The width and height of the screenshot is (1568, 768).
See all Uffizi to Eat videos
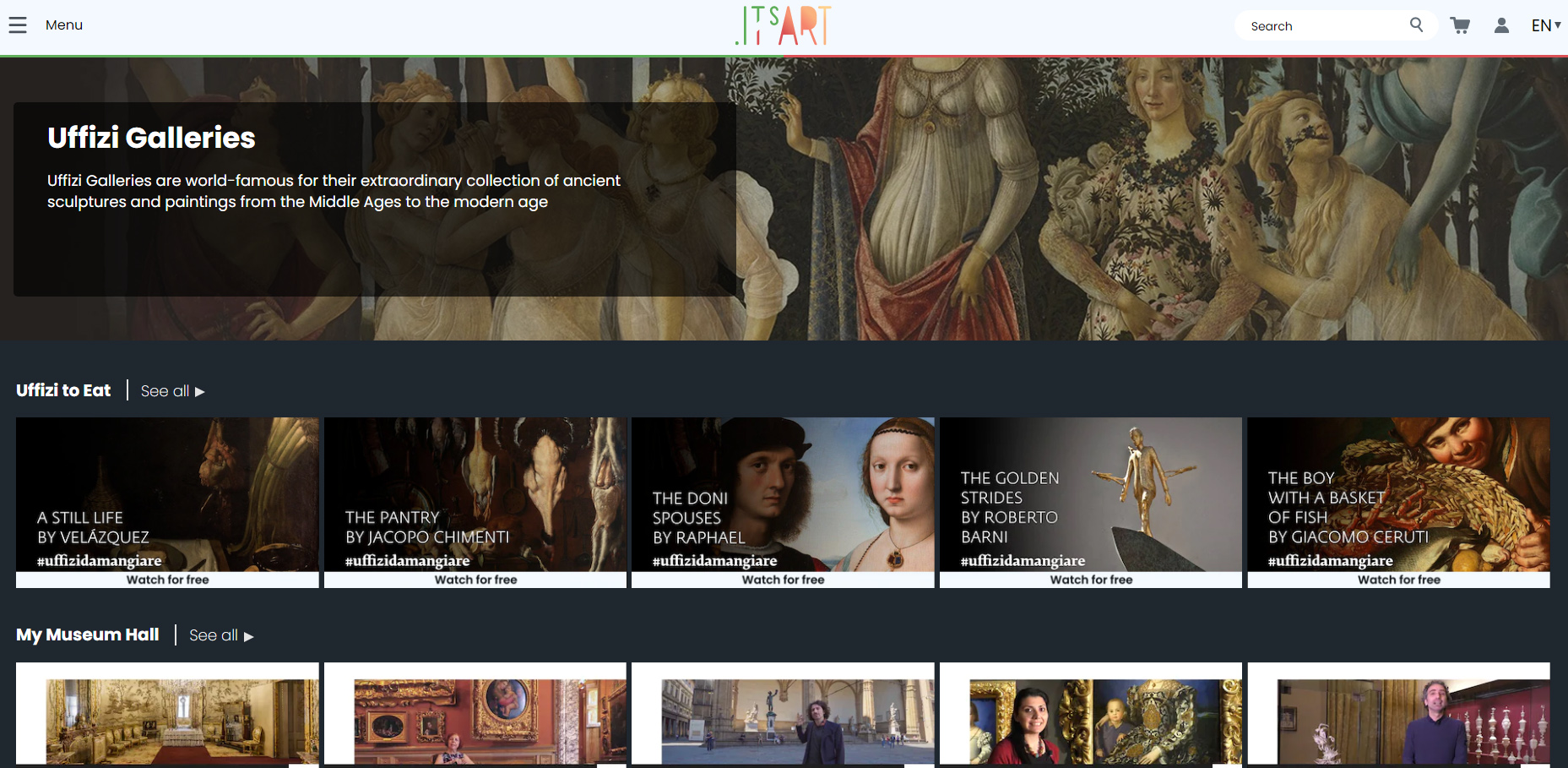[172, 391]
